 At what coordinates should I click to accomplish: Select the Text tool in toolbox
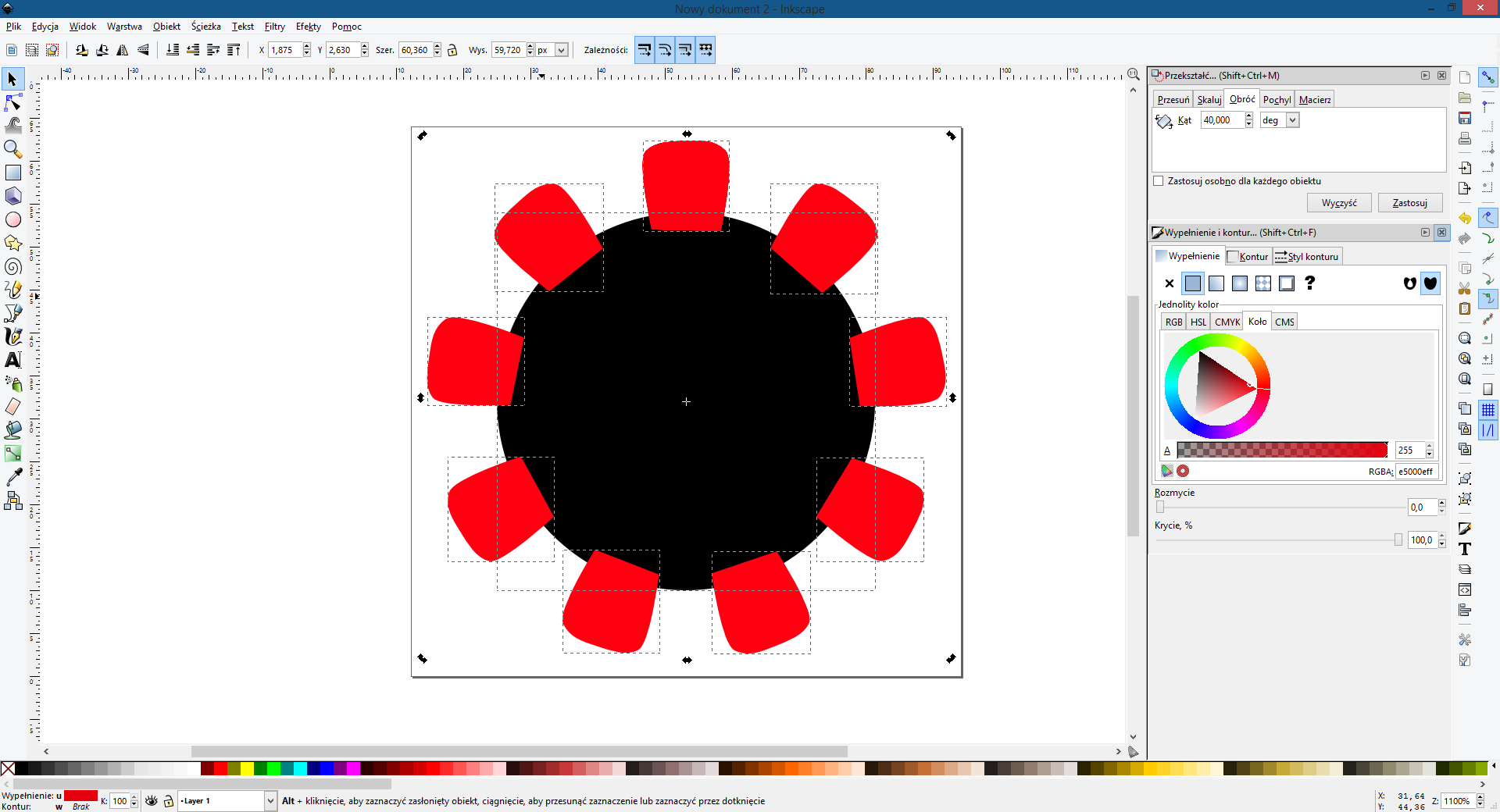(13, 360)
